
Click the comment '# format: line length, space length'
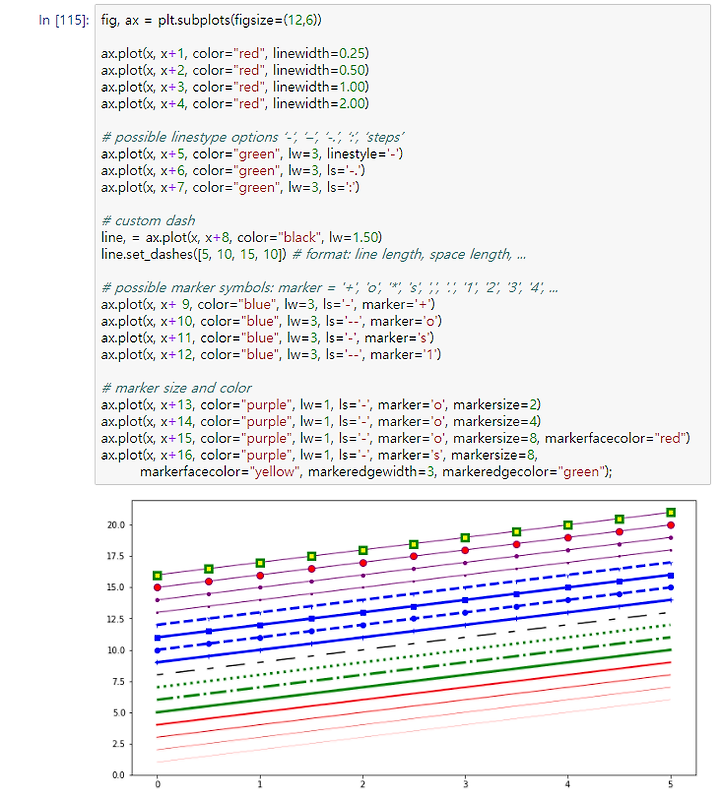tap(401, 254)
